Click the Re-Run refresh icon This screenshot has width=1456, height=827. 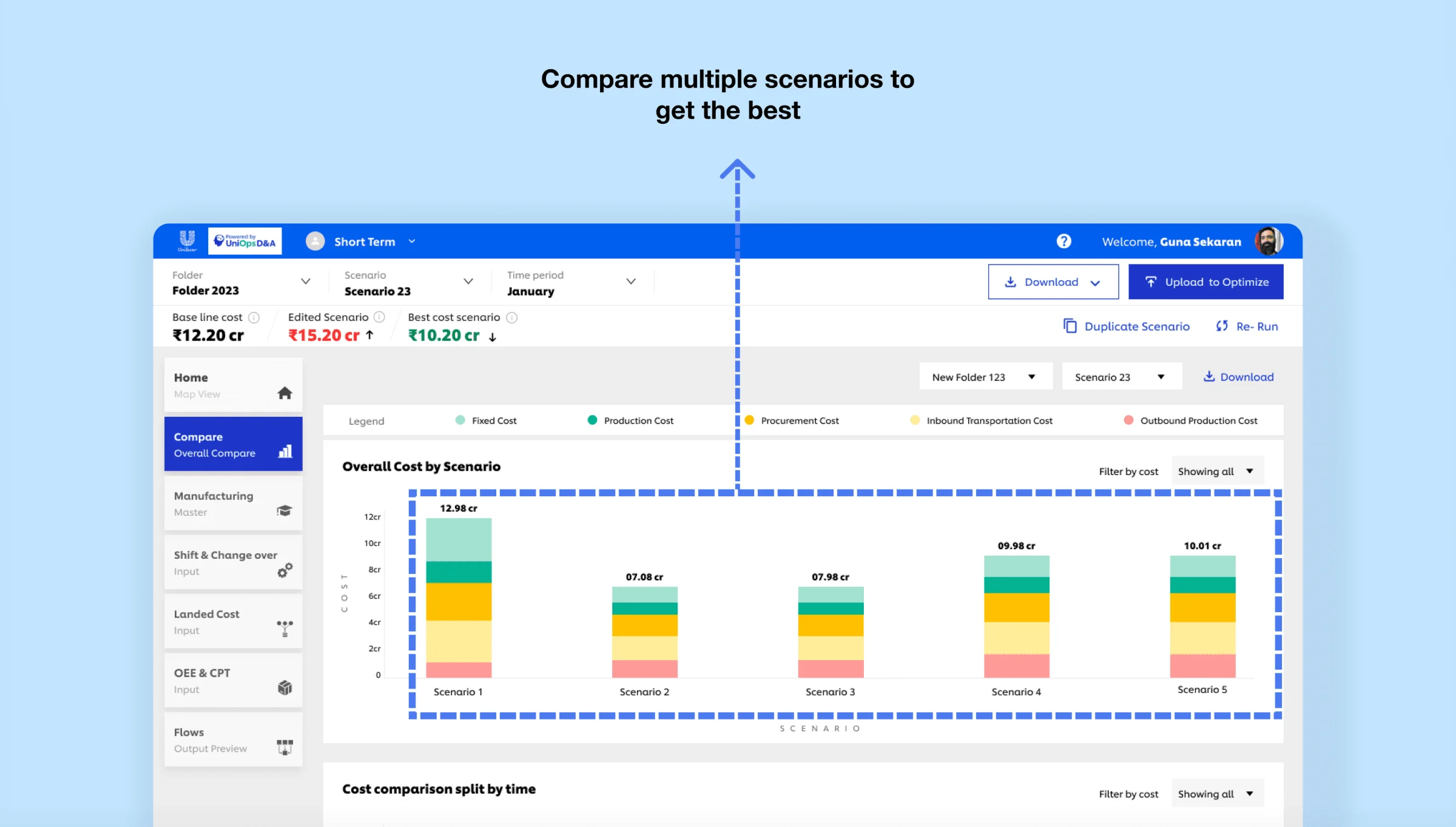point(1222,326)
